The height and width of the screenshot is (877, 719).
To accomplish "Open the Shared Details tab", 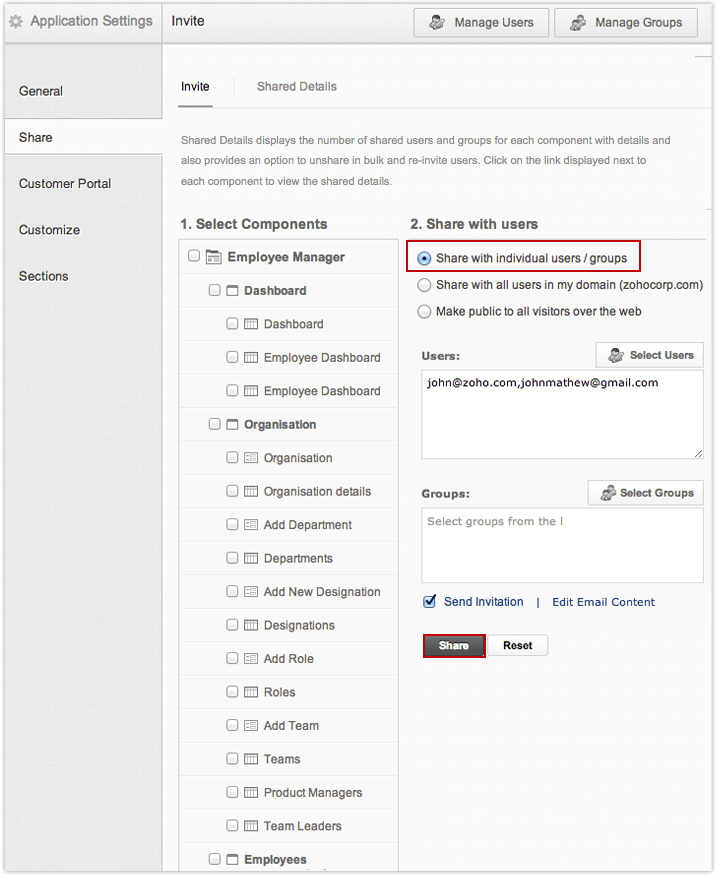I will tap(296, 87).
